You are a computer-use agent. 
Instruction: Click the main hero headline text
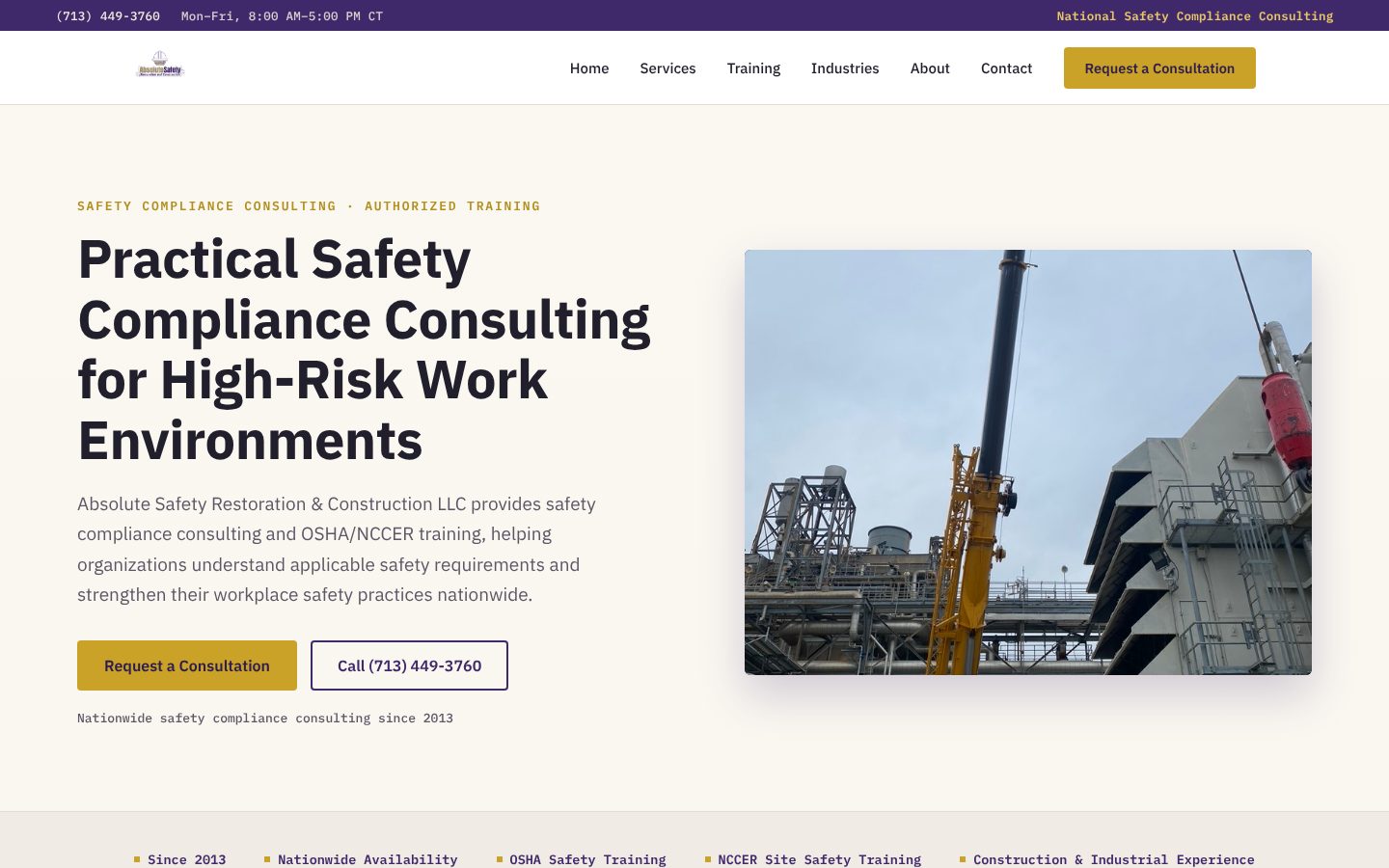click(365, 350)
